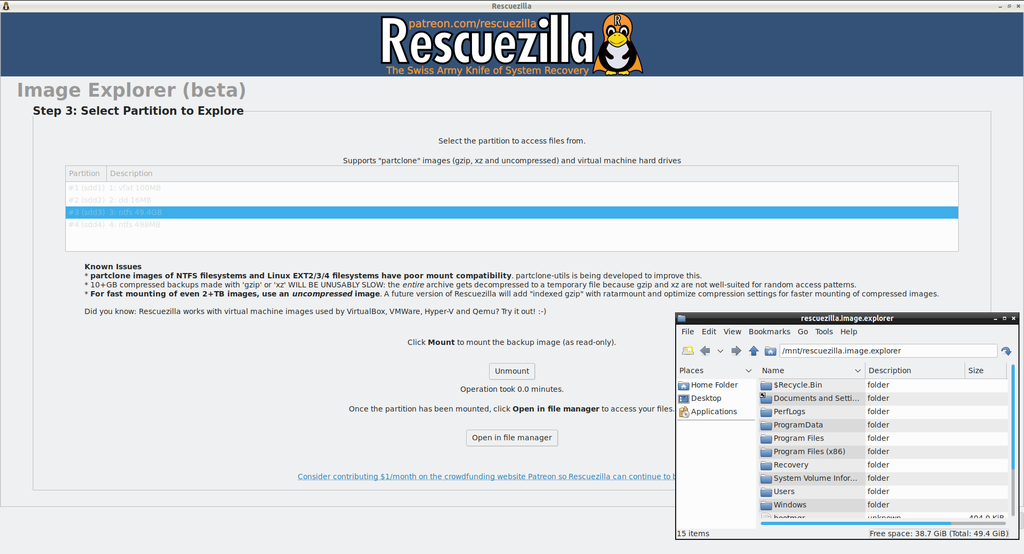Screen dimensions: 1024x554
Task: Open the Help menu in file manager
Action: point(848,332)
